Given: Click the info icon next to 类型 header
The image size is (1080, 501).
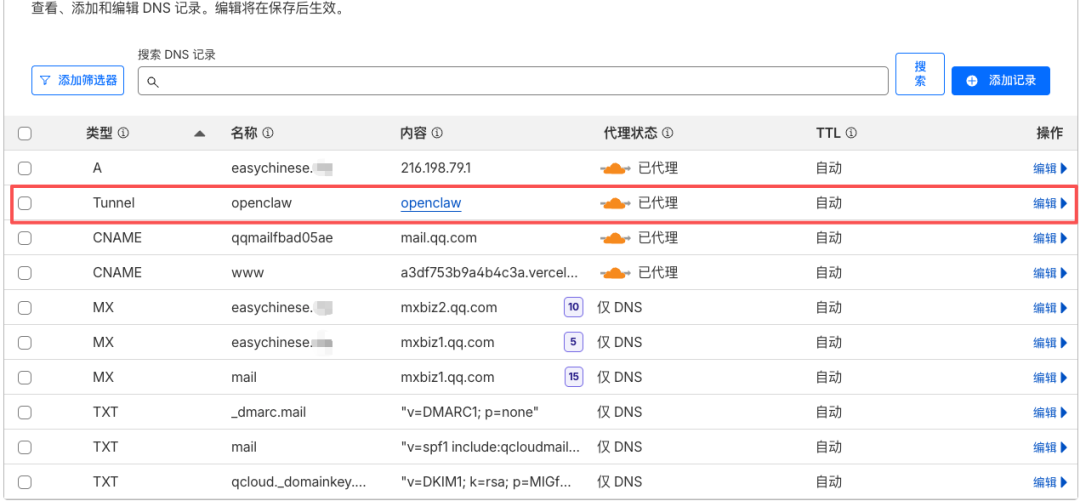Looking at the screenshot, I should [x=123, y=133].
